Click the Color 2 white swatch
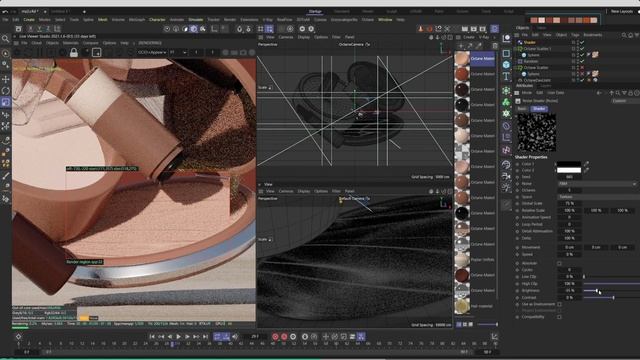640x360 pixels. (569, 170)
